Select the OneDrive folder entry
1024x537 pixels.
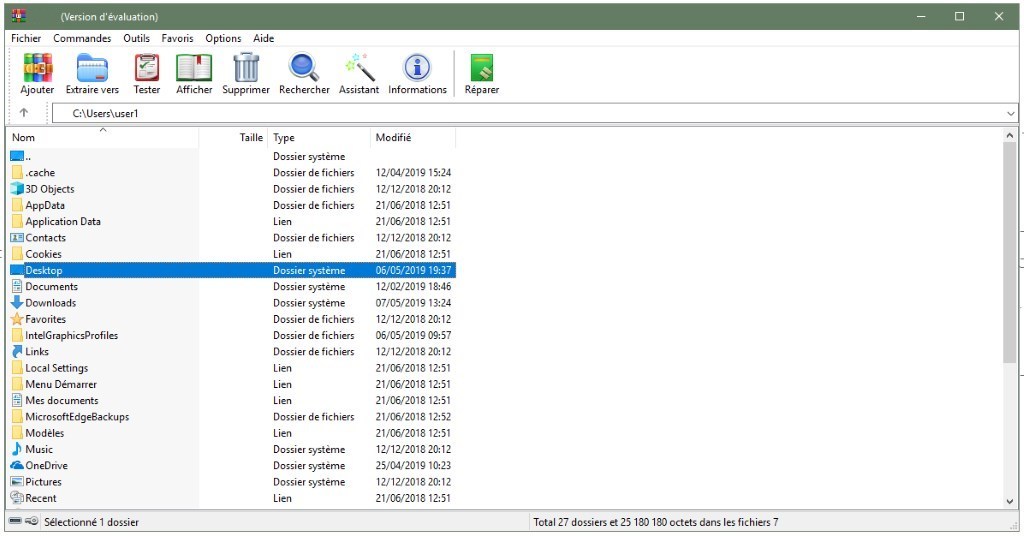coord(46,466)
